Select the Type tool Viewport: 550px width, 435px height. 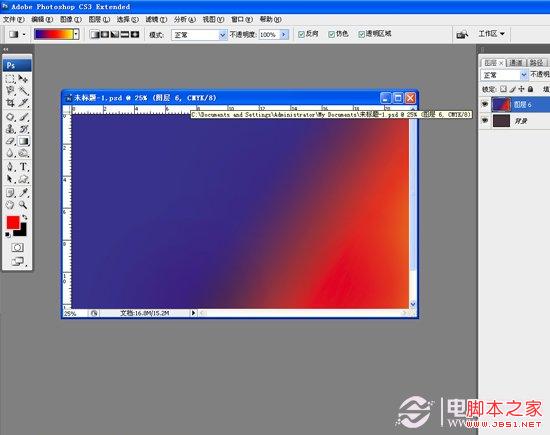[23, 167]
